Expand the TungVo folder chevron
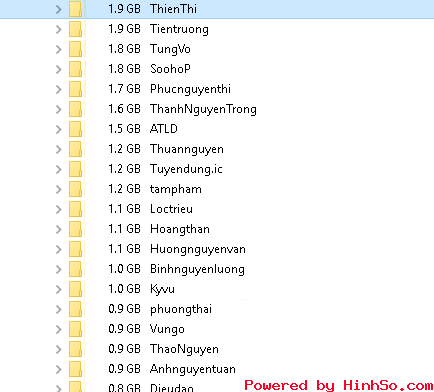Viewport: 434px width, 392px height. 59,49
